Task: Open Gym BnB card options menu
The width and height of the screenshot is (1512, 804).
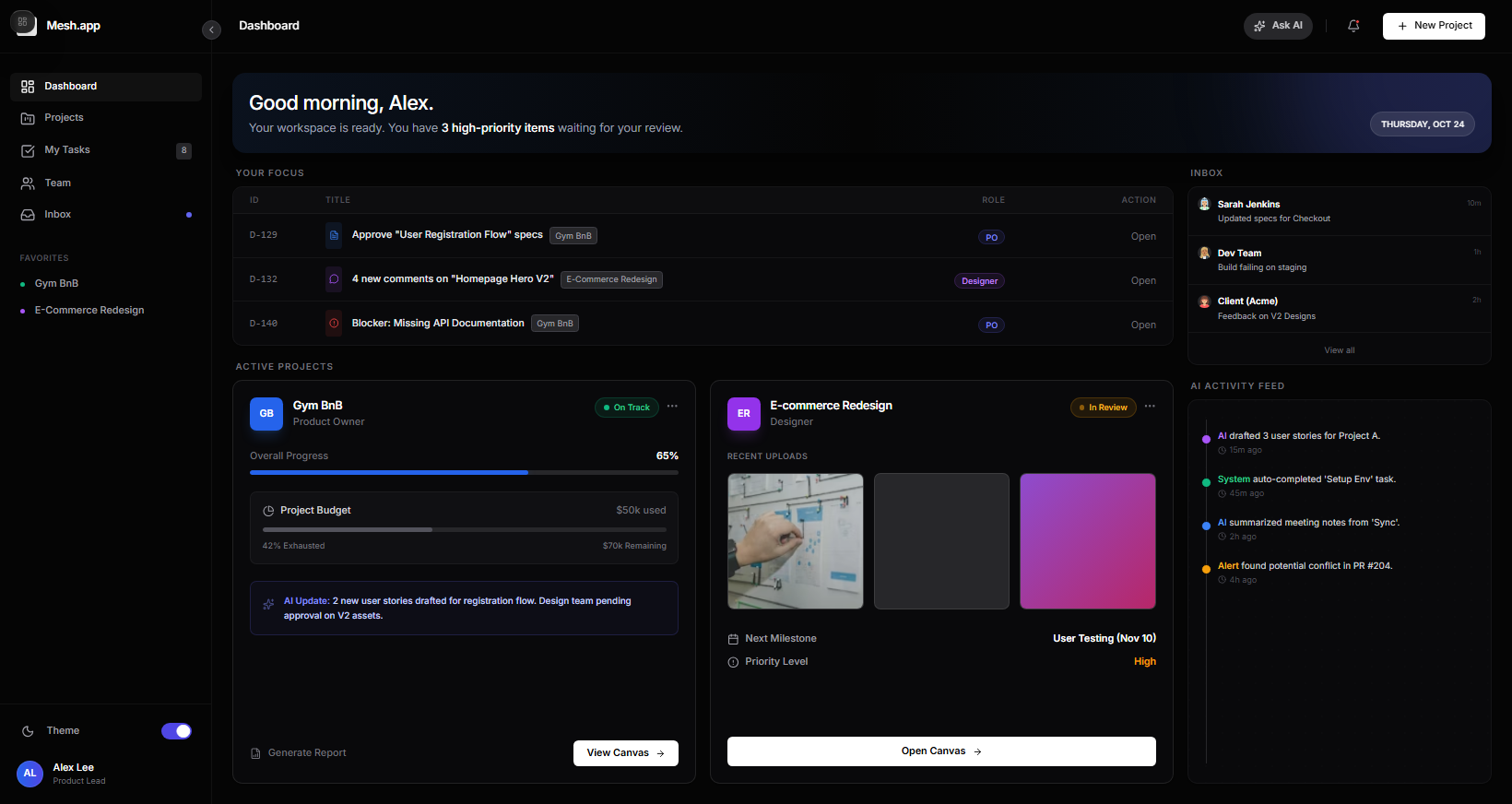Action: [x=672, y=407]
